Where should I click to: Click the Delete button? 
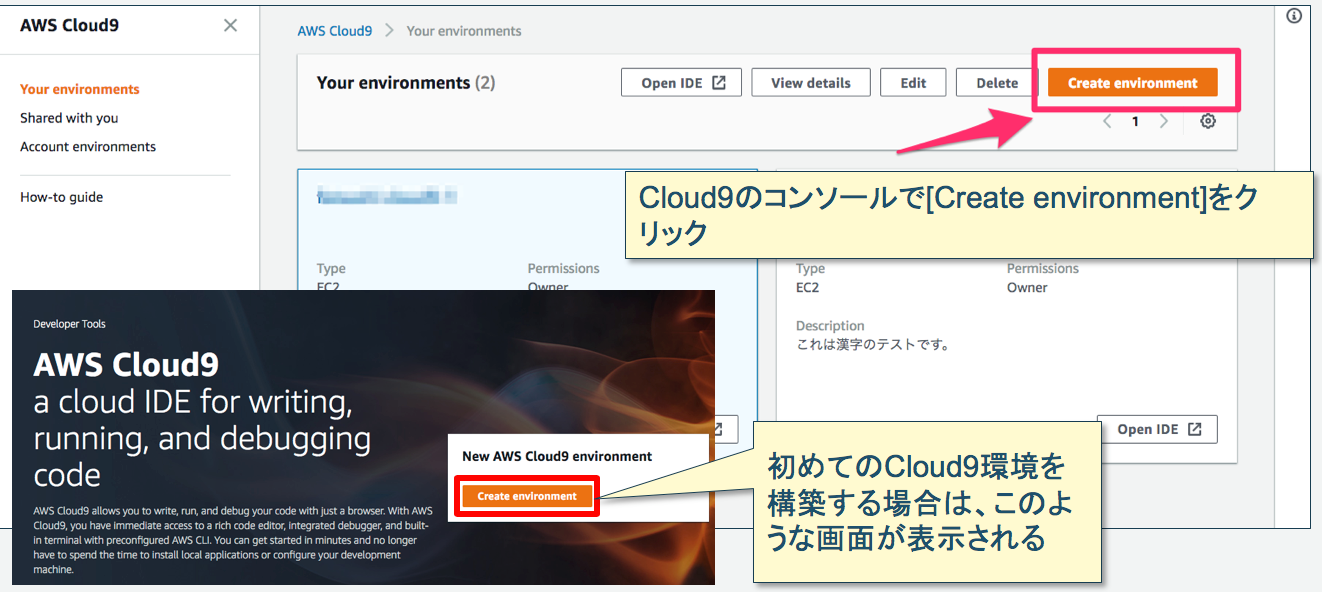pyautogui.click(x=997, y=83)
